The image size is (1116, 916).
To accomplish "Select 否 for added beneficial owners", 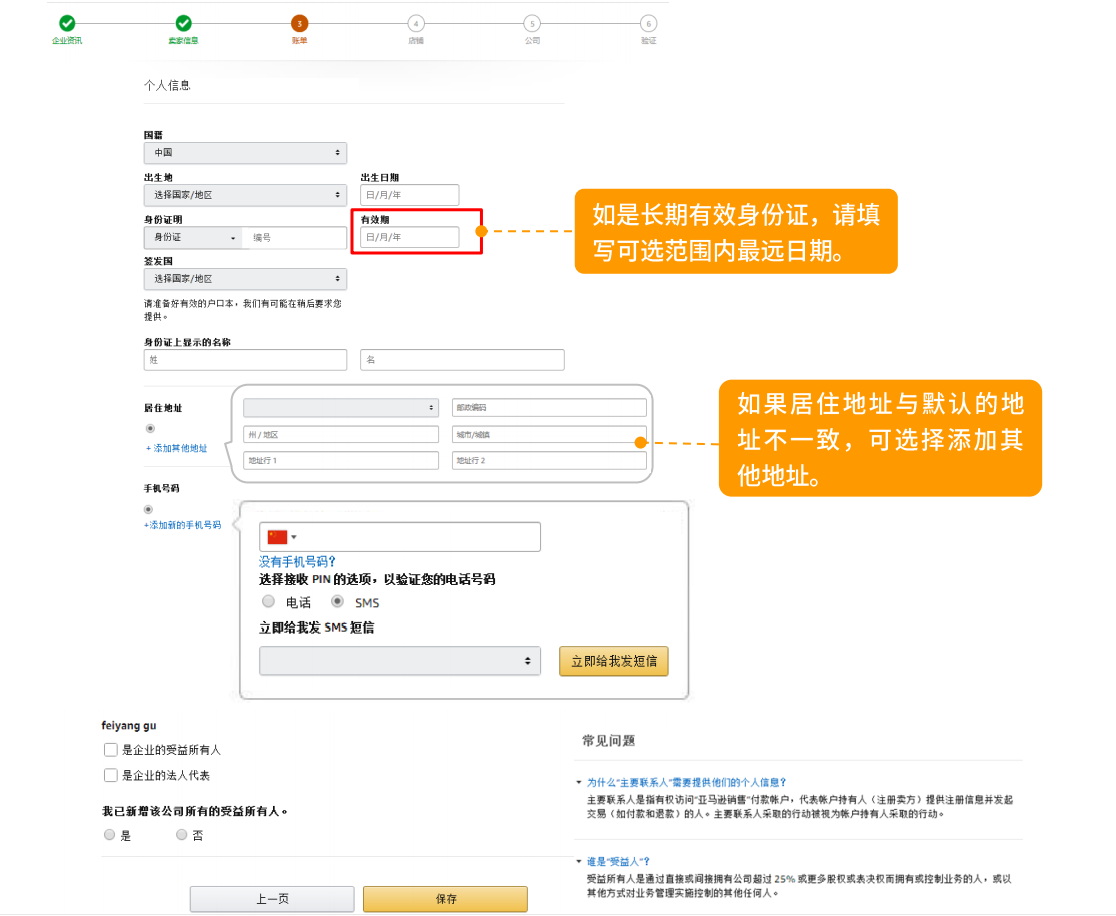I will [181, 835].
